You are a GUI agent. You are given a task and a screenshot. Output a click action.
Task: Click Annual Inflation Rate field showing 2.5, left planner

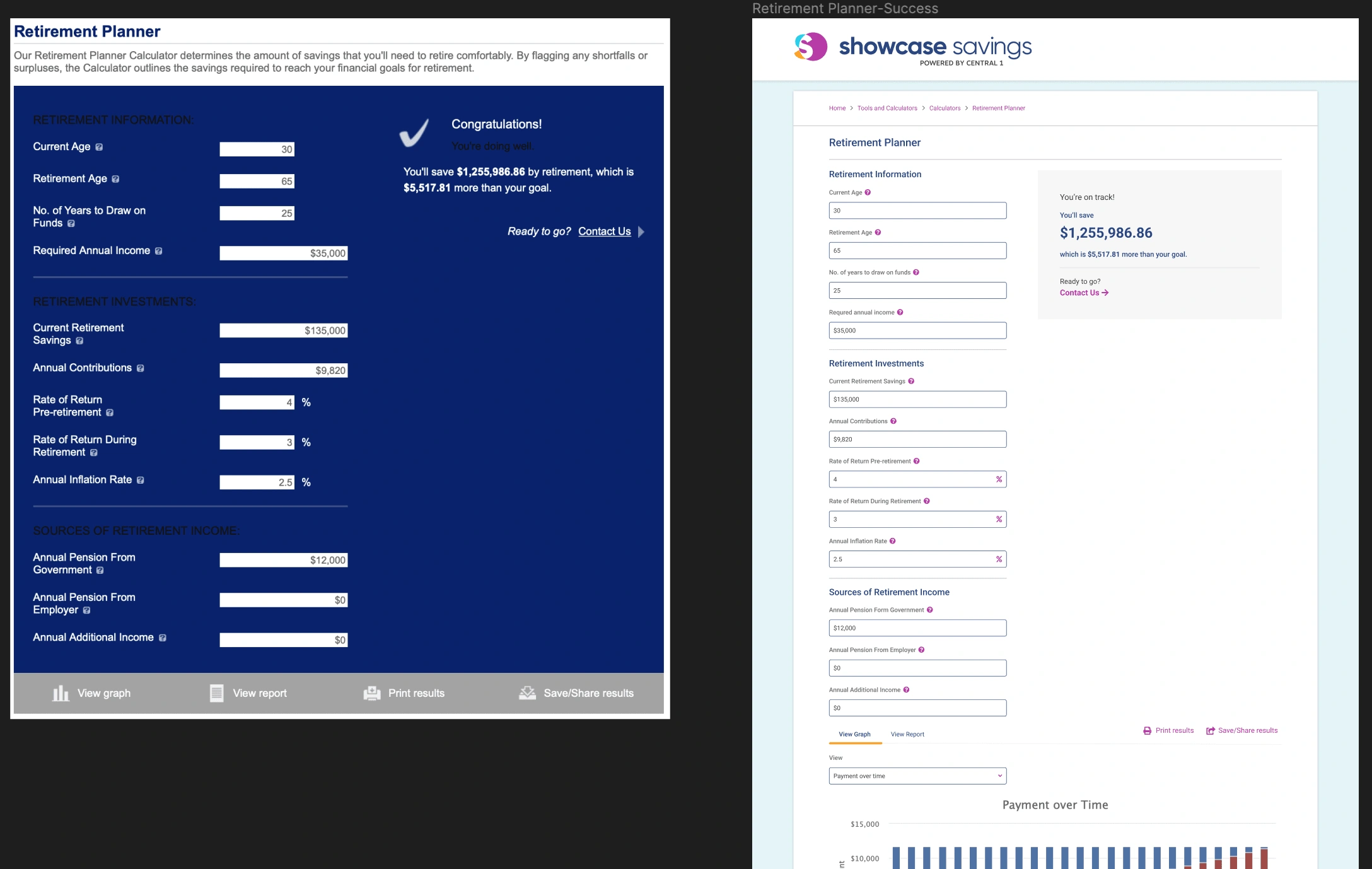(x=257, y=482)
